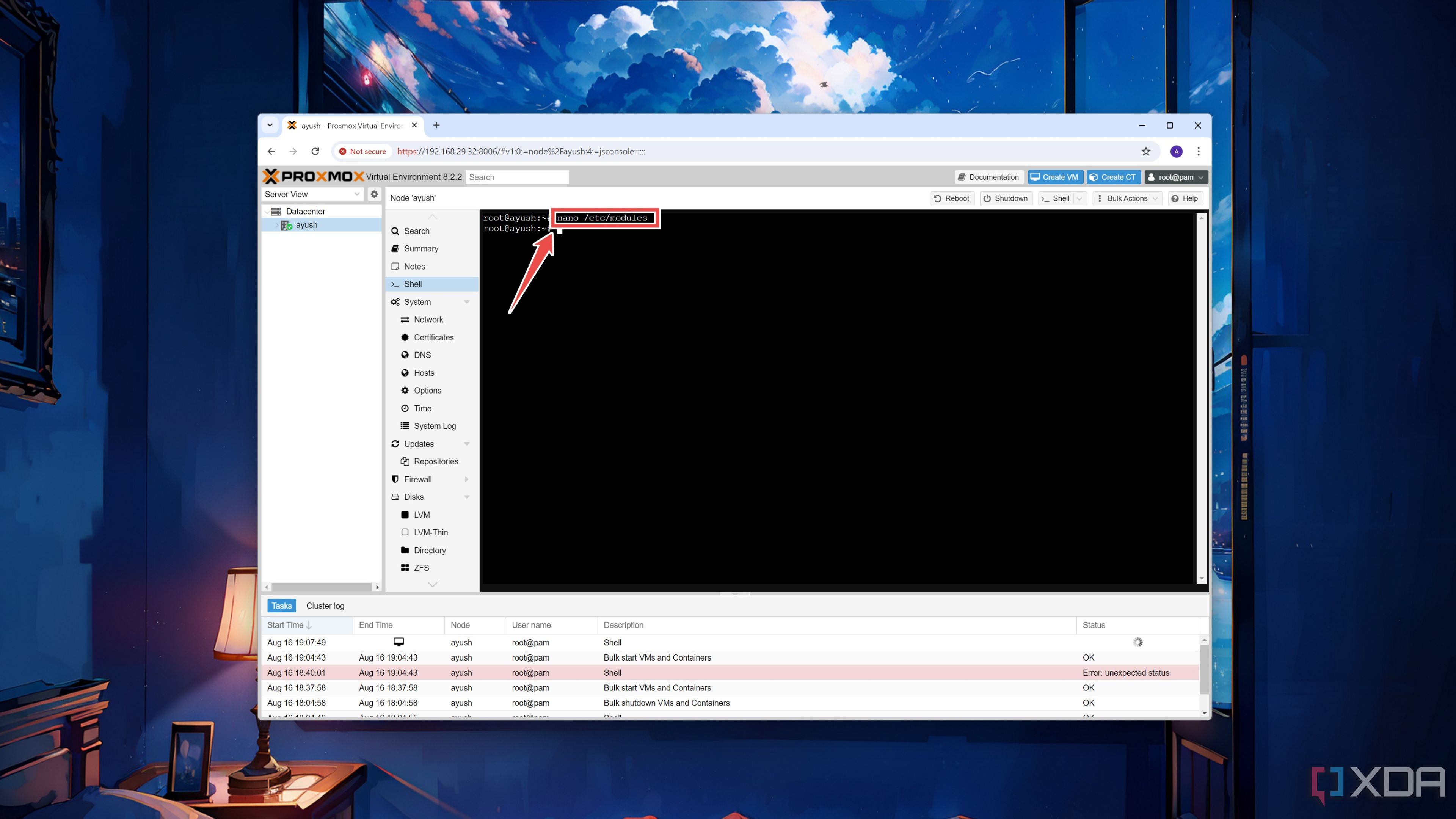Toggle the Shutdown node option
Viewport: 1456px width, 819px height.
(1010, 198)
